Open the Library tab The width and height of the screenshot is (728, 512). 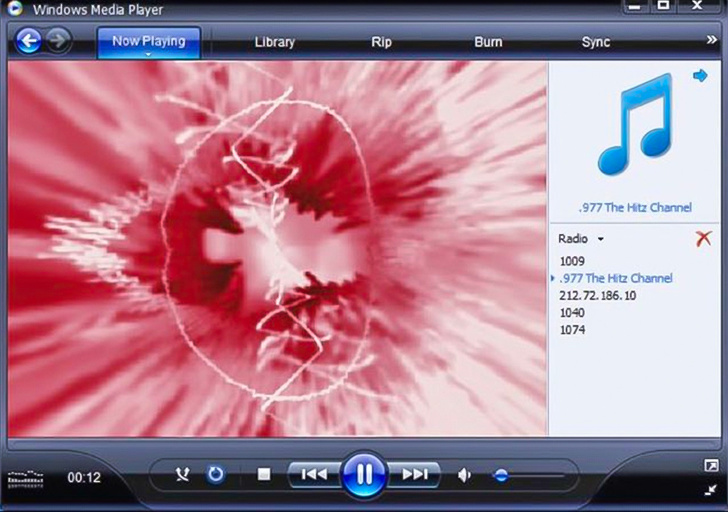(274, 42)
